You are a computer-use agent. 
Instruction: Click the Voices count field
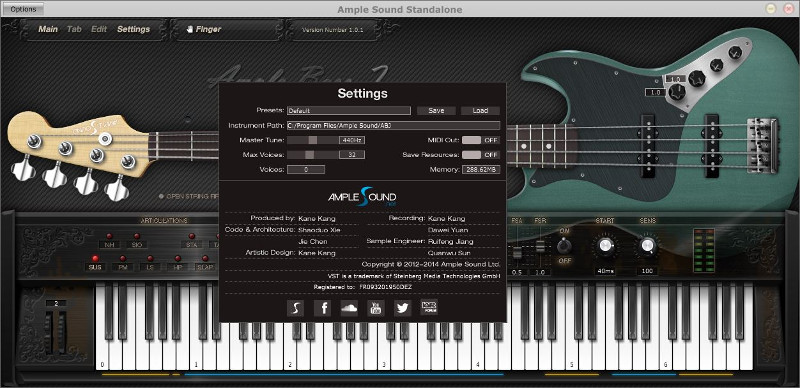(x=306, y=169)
